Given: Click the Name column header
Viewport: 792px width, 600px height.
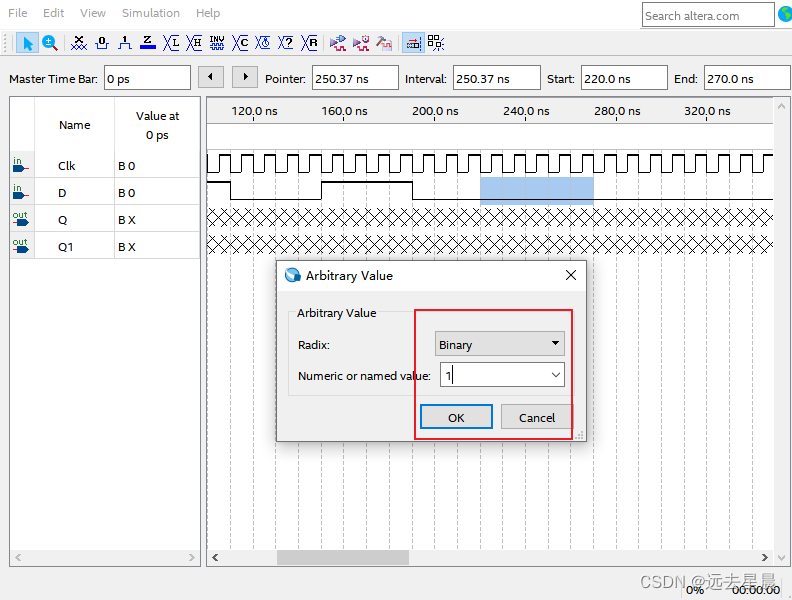Looking at the screenshot, I should [74, 125].
